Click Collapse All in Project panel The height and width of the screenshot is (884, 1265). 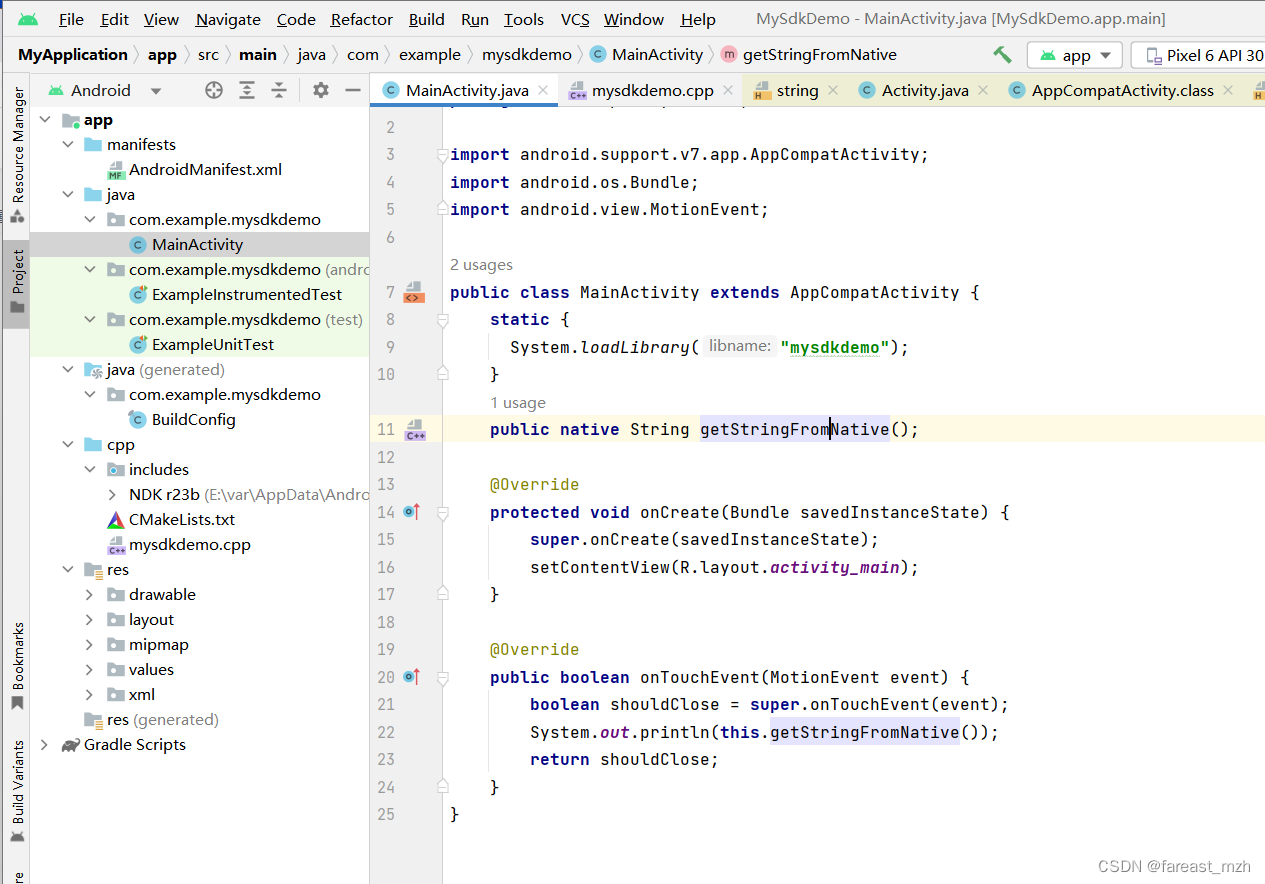click(279, 90)
